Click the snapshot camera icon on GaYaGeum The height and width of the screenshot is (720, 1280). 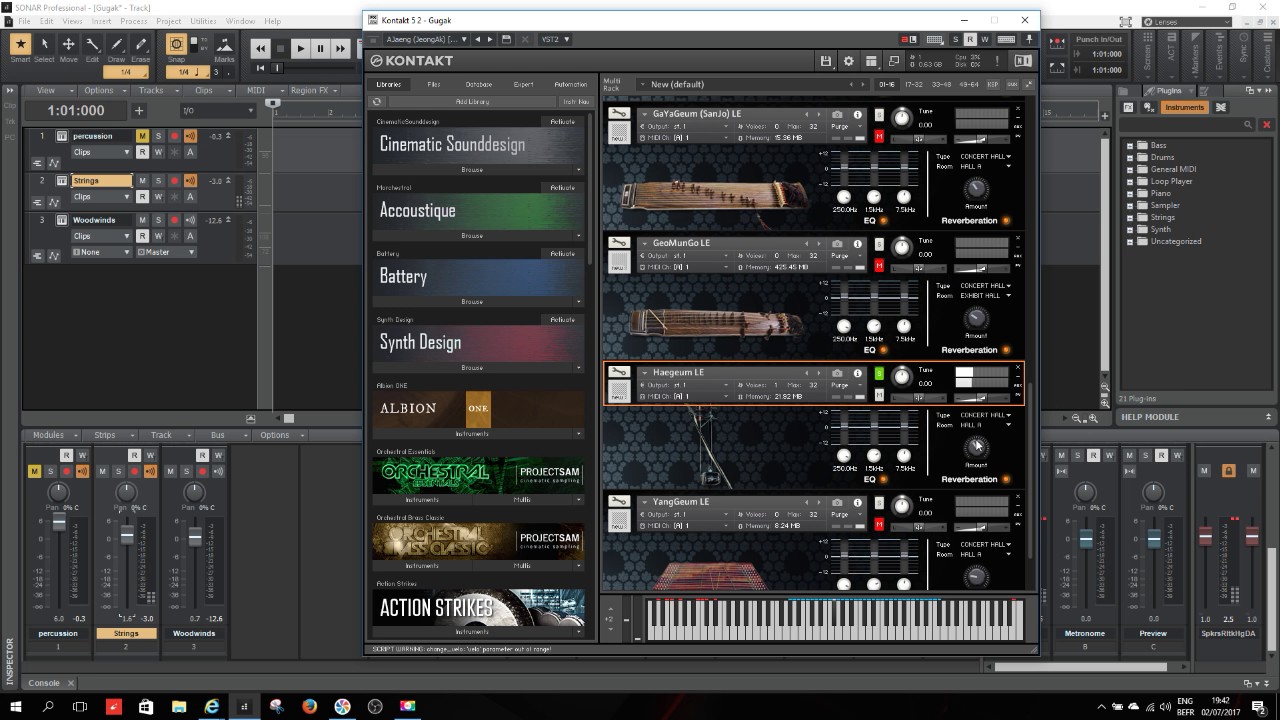[837, 114]
